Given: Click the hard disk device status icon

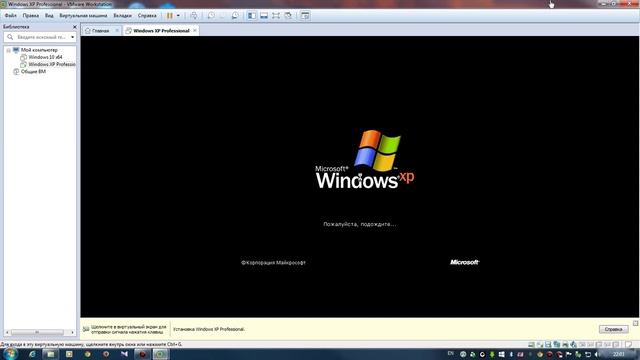Looking at the screenshot, I should [x=531, y=345].
